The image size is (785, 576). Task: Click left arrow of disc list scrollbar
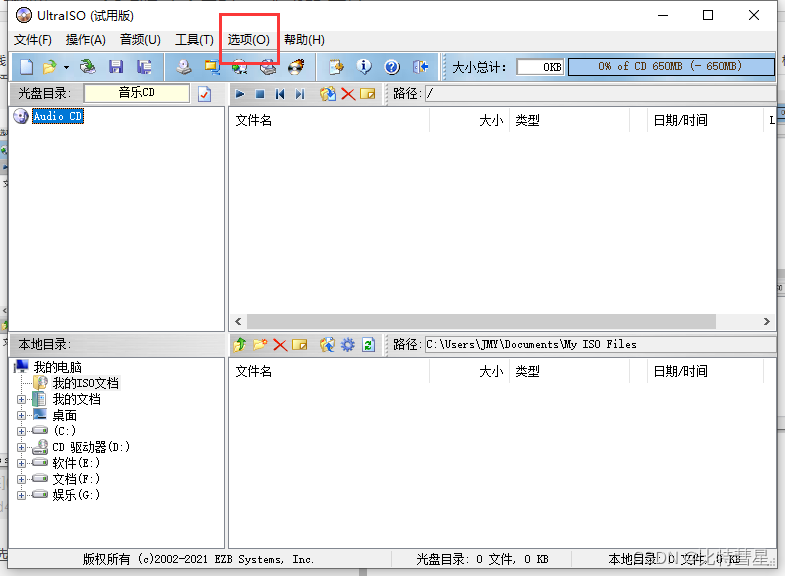pyautogui.click(x=238, y=322)
